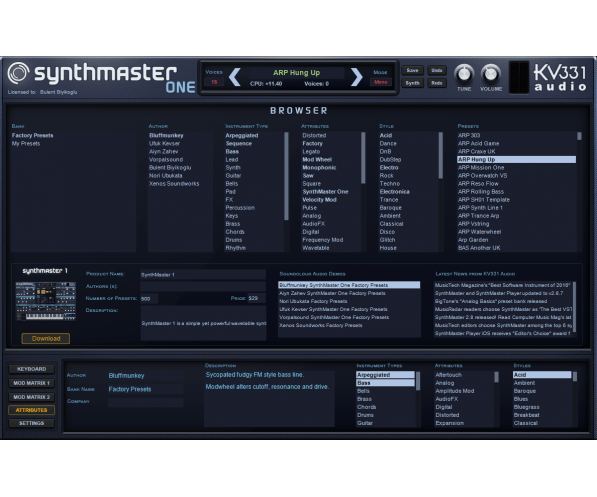The width and height of the screenshot is (597, 497).
Task: Click the preset description text box
Action: (x=269, y=398)
